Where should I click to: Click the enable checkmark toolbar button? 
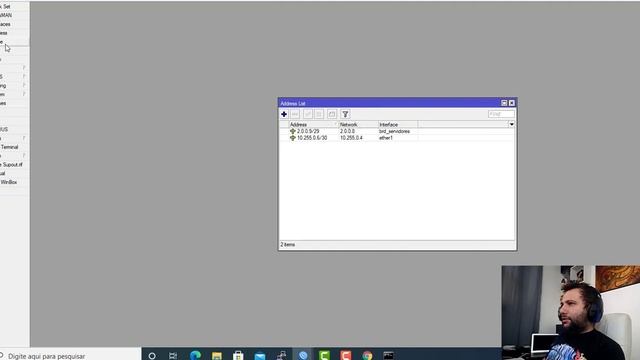tap(308, 114)
